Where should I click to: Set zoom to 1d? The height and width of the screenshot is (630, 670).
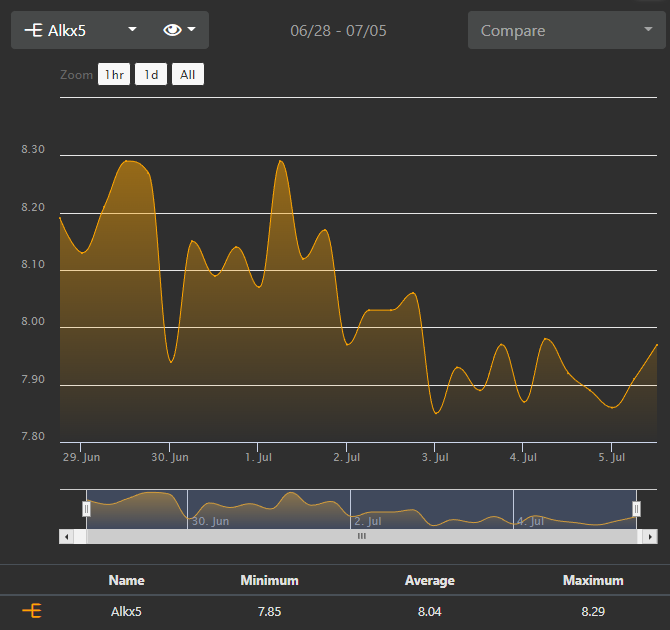151,74
